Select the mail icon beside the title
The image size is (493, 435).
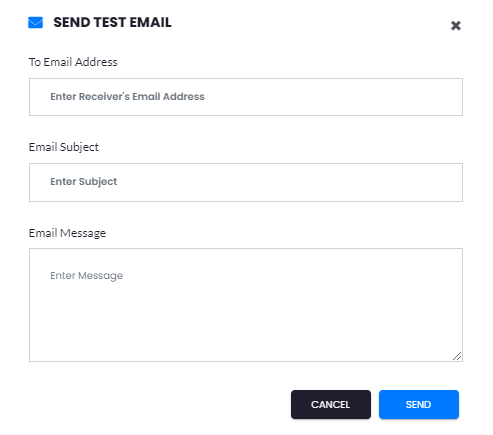coord(35,23)
